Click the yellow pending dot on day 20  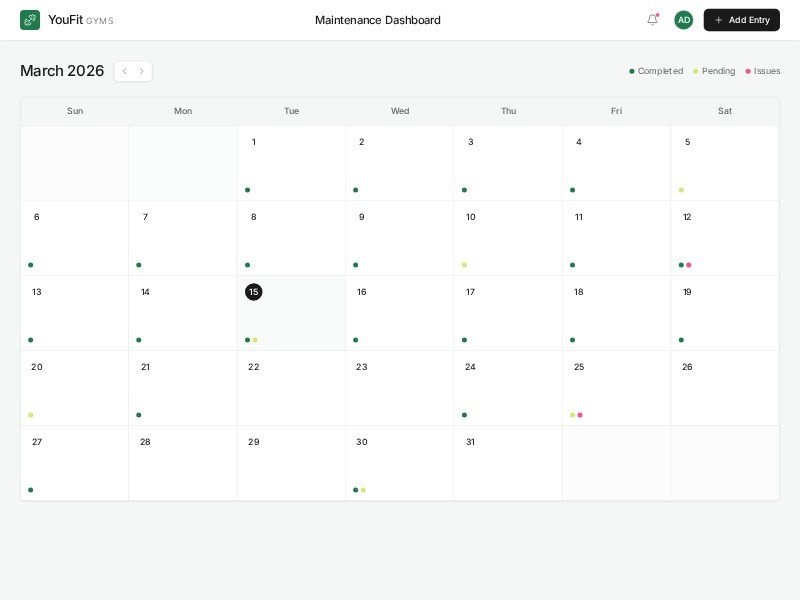coord(30,415)
